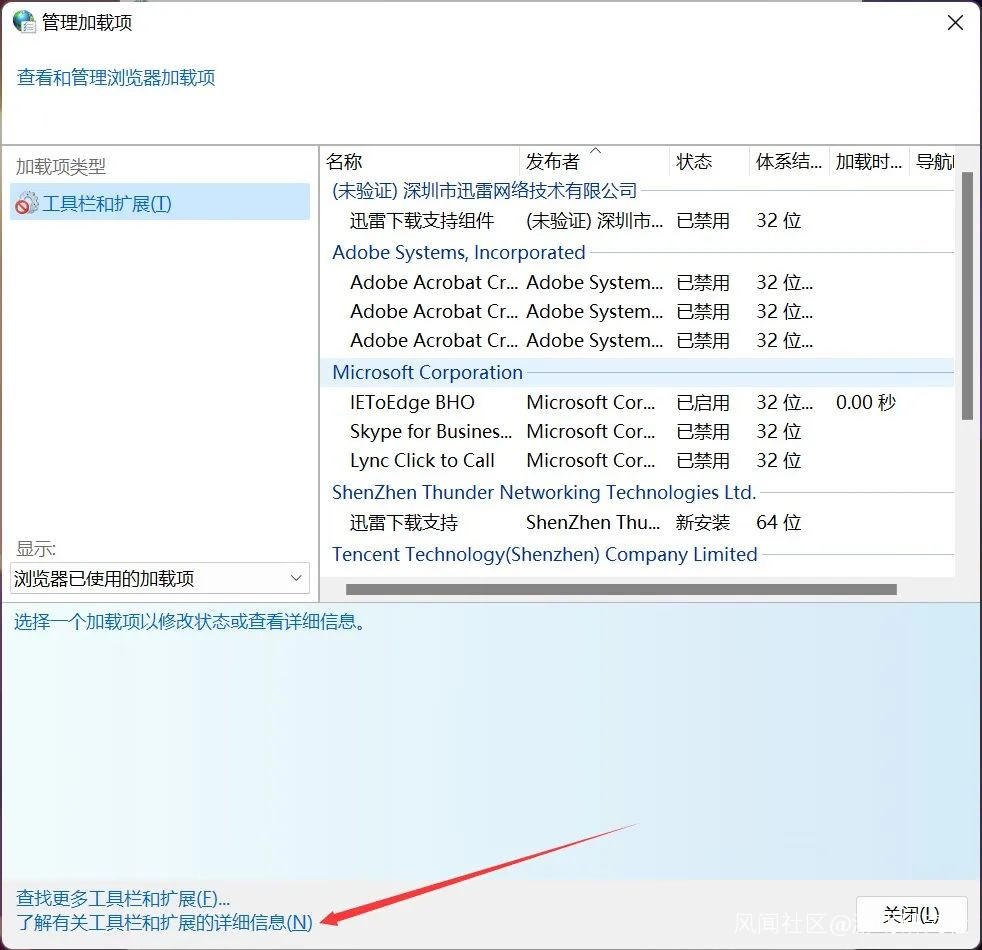Click the 新安装 status cell
This screenshot has height=950, width=982.
[x=703, y=522]
